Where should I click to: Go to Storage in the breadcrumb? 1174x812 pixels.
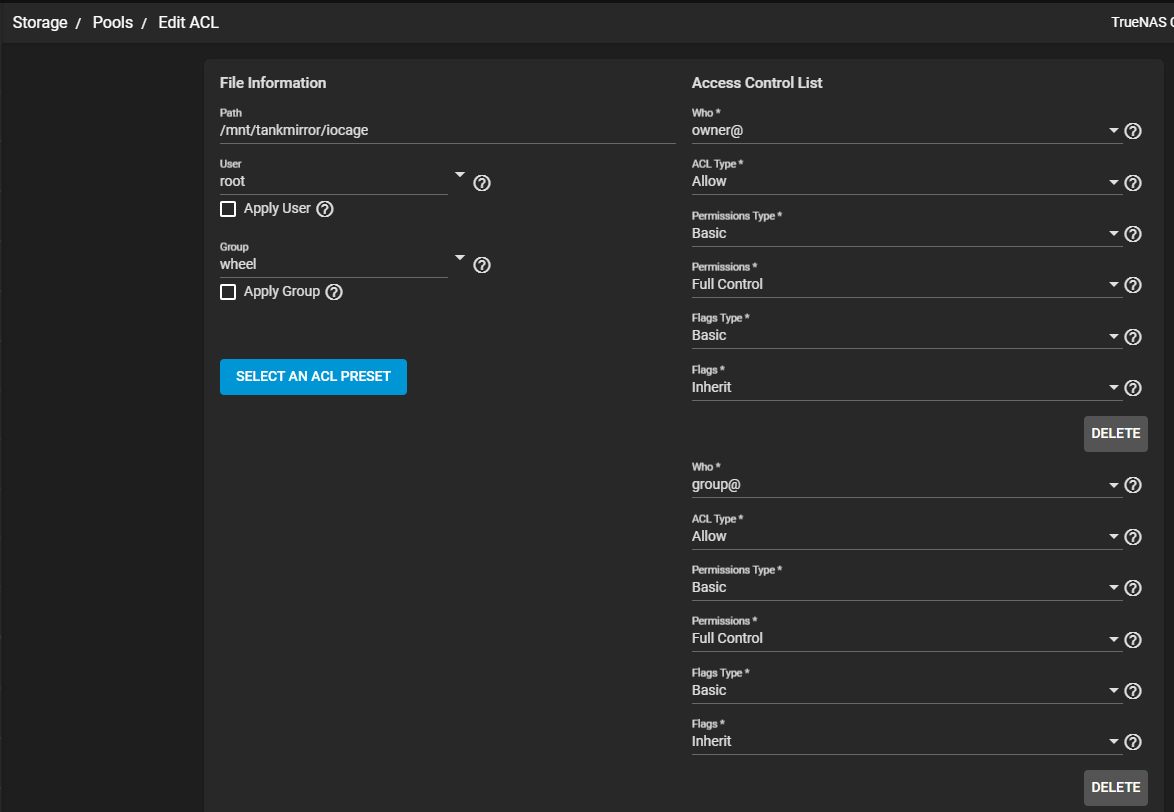coord(40,22)
